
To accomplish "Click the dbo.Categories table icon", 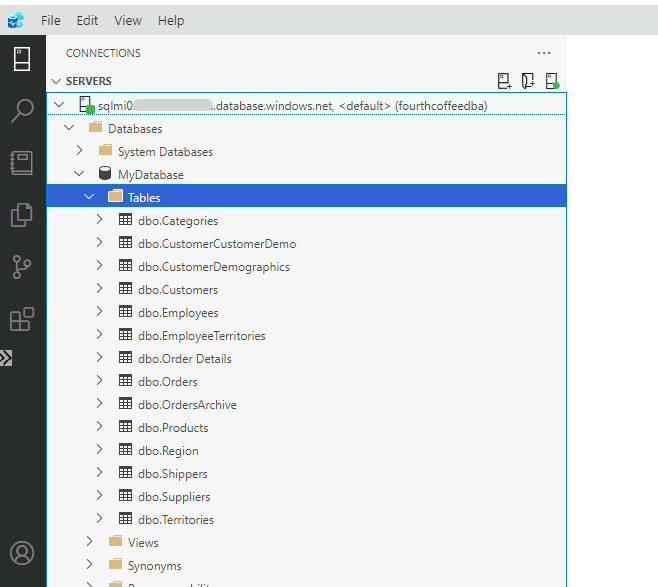I will (x=125, y=219).
